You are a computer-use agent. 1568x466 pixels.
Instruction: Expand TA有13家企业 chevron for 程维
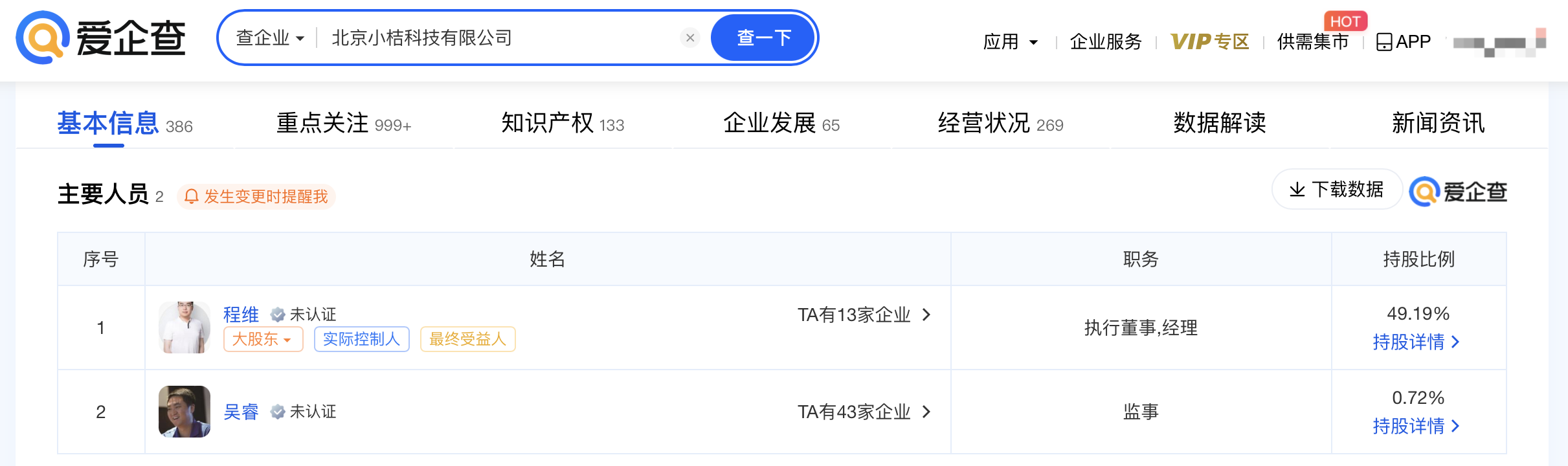coord(926,315)
